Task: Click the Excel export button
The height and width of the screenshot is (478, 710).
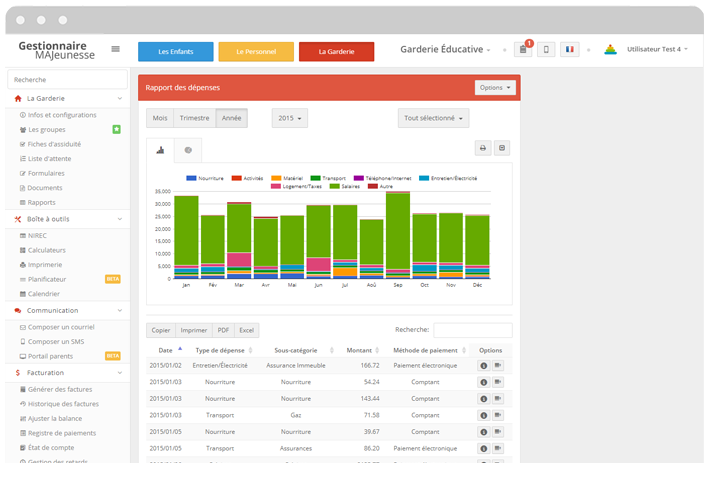Action: point(246,330)
